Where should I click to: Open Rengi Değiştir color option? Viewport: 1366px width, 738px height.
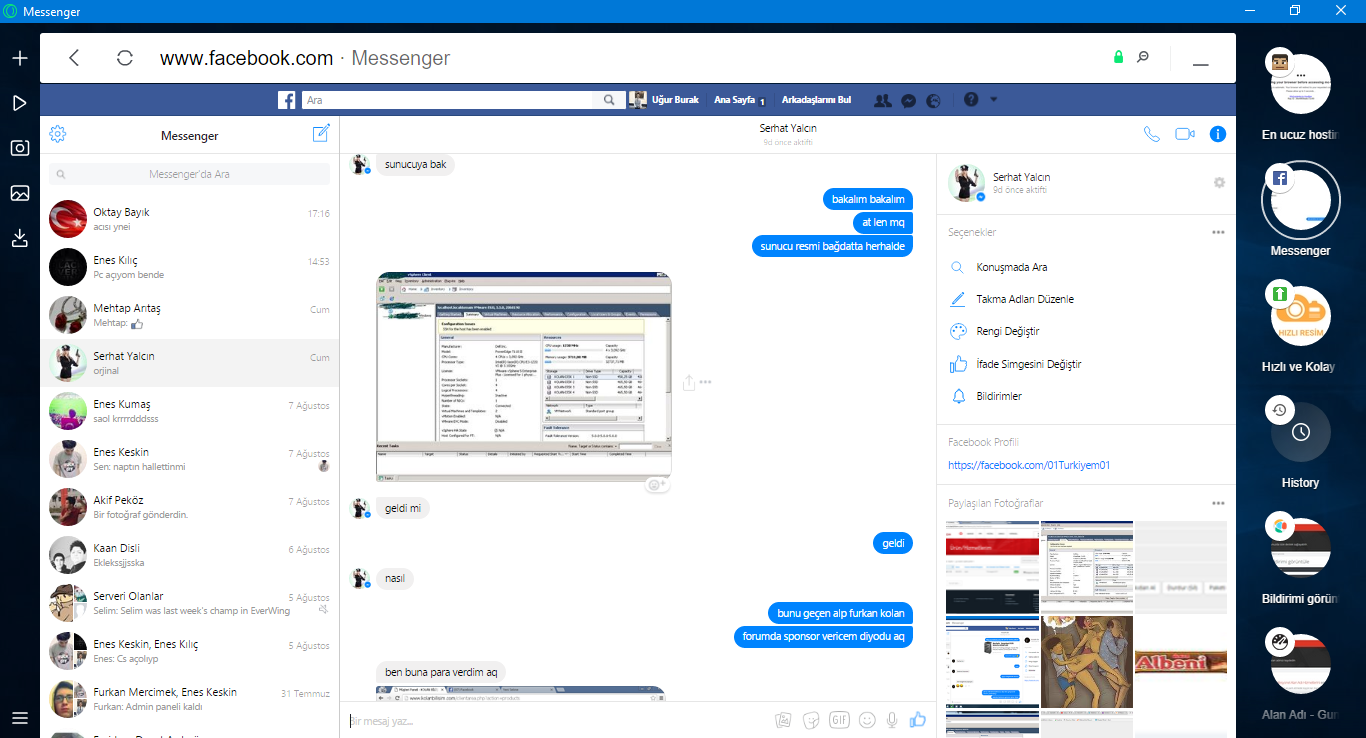(1086, 331)
